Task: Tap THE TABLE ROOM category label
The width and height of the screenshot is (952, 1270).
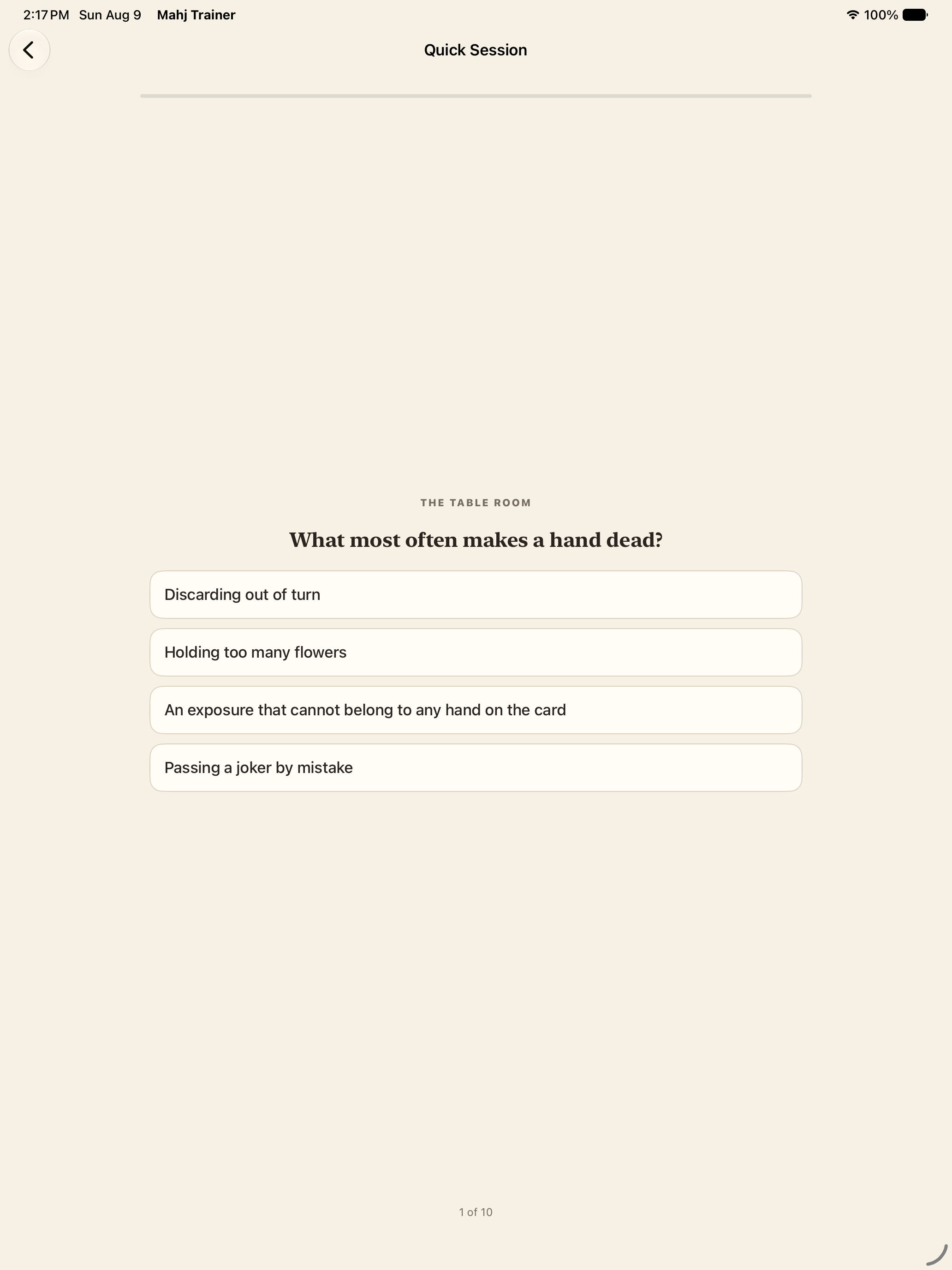Action: point(476,503)
